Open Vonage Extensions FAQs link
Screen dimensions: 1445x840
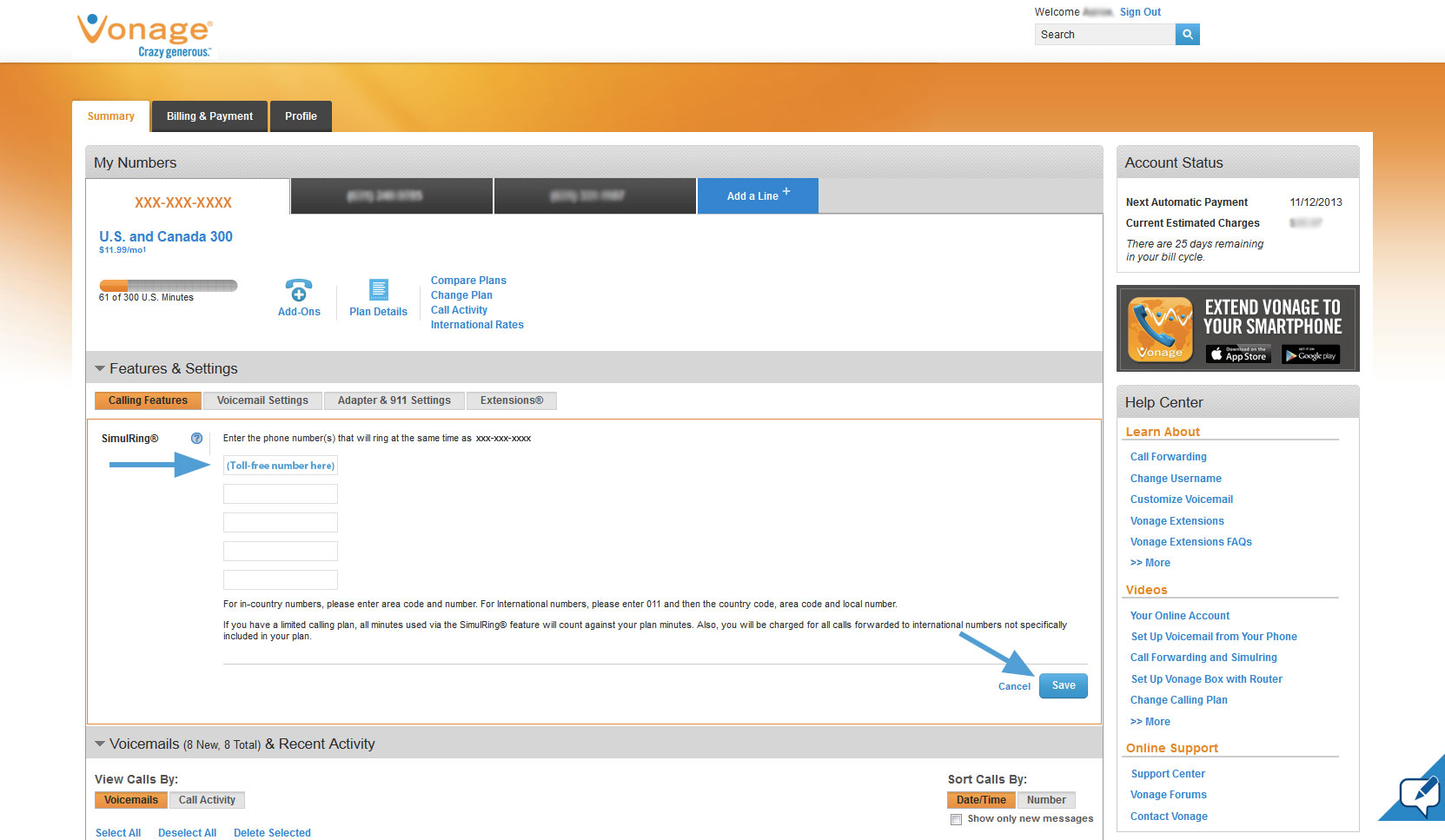pyautogui.click(x=1190, y=542)
